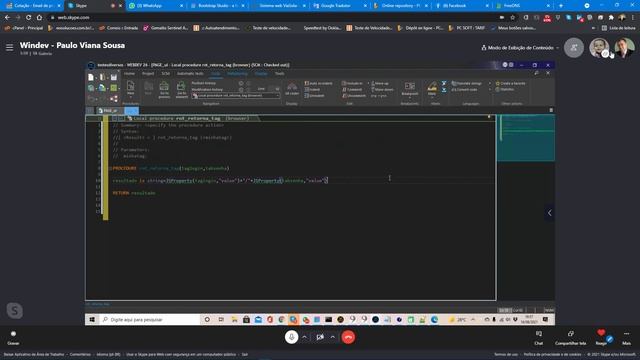Open Modo de Exibição de Conteúdo dropdown
The width and height of the screenshot is (640, 360).
(520, 48)
